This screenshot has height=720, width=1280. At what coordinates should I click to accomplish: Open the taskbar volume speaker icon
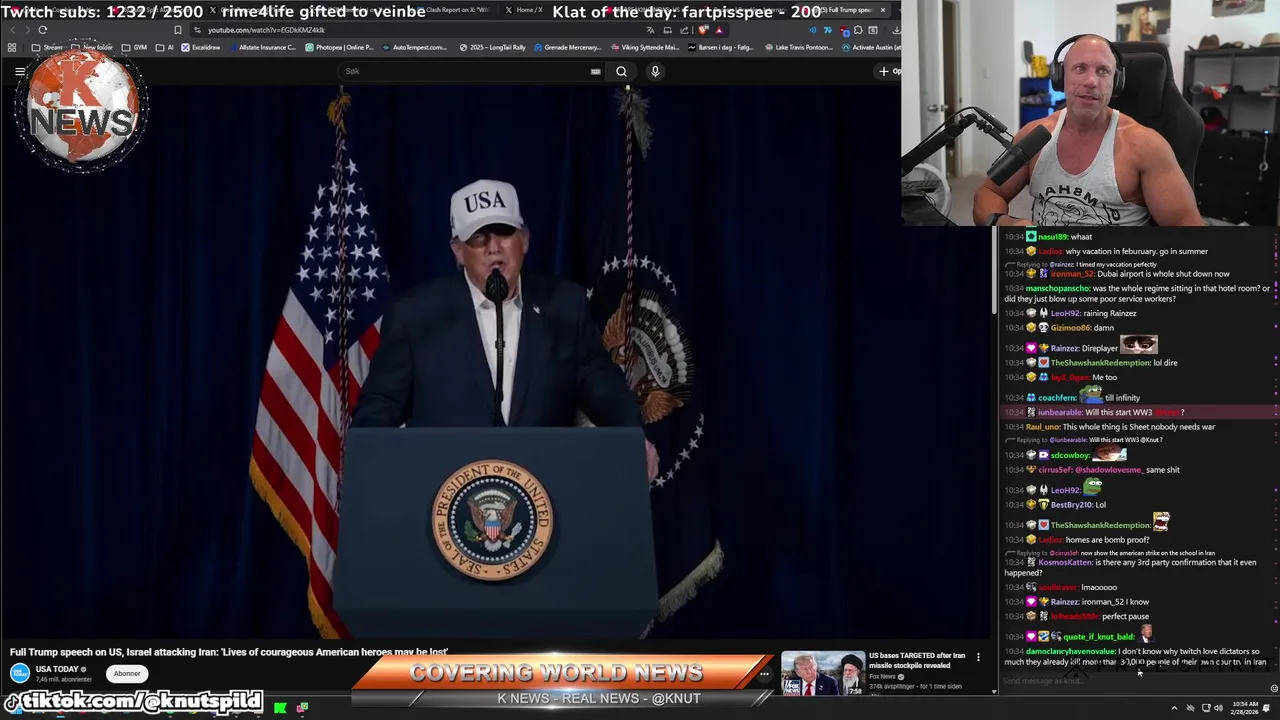pyautogui.click(x=1218, y=708)
